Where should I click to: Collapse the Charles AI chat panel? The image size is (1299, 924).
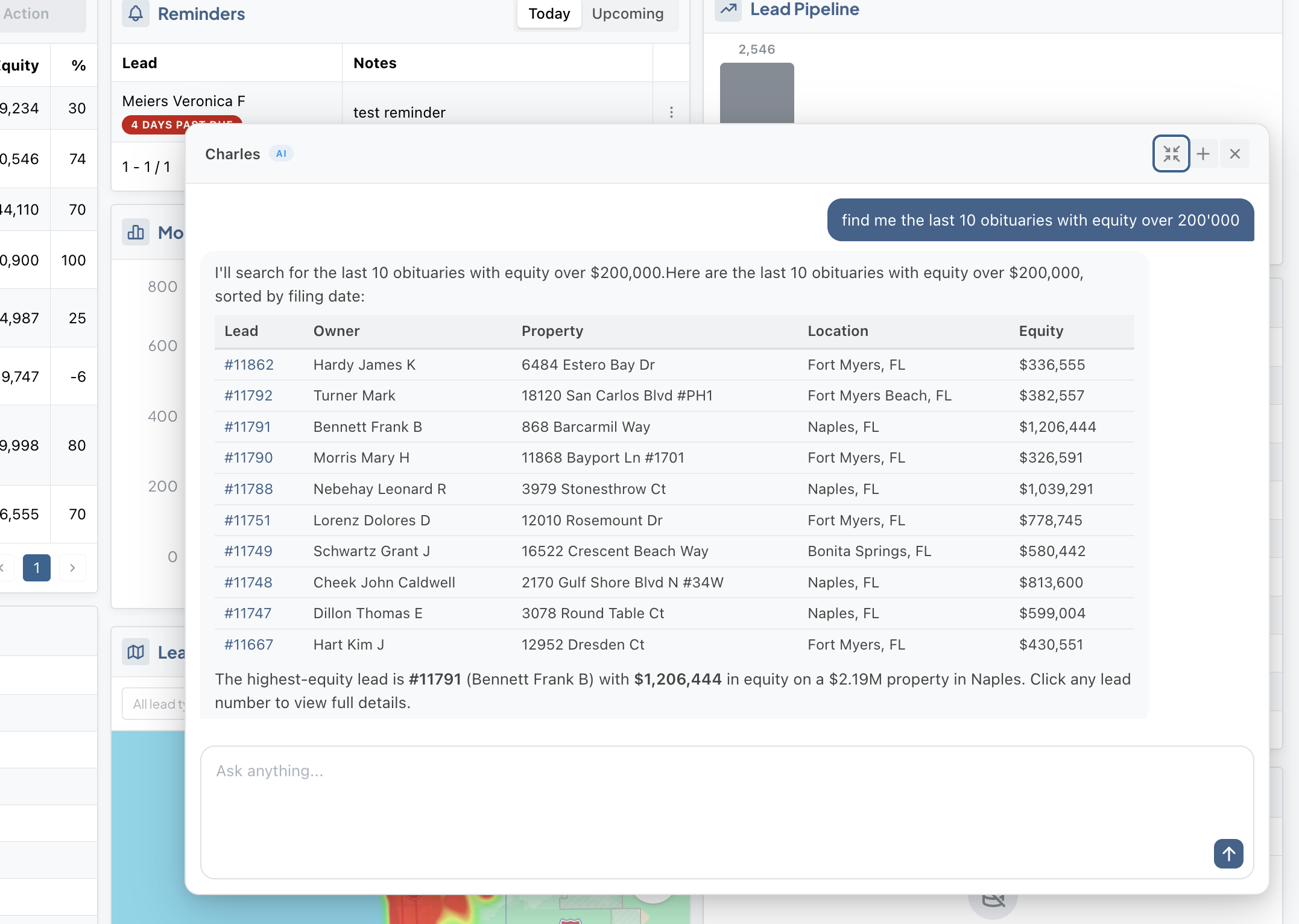(x=1171, y=154)
